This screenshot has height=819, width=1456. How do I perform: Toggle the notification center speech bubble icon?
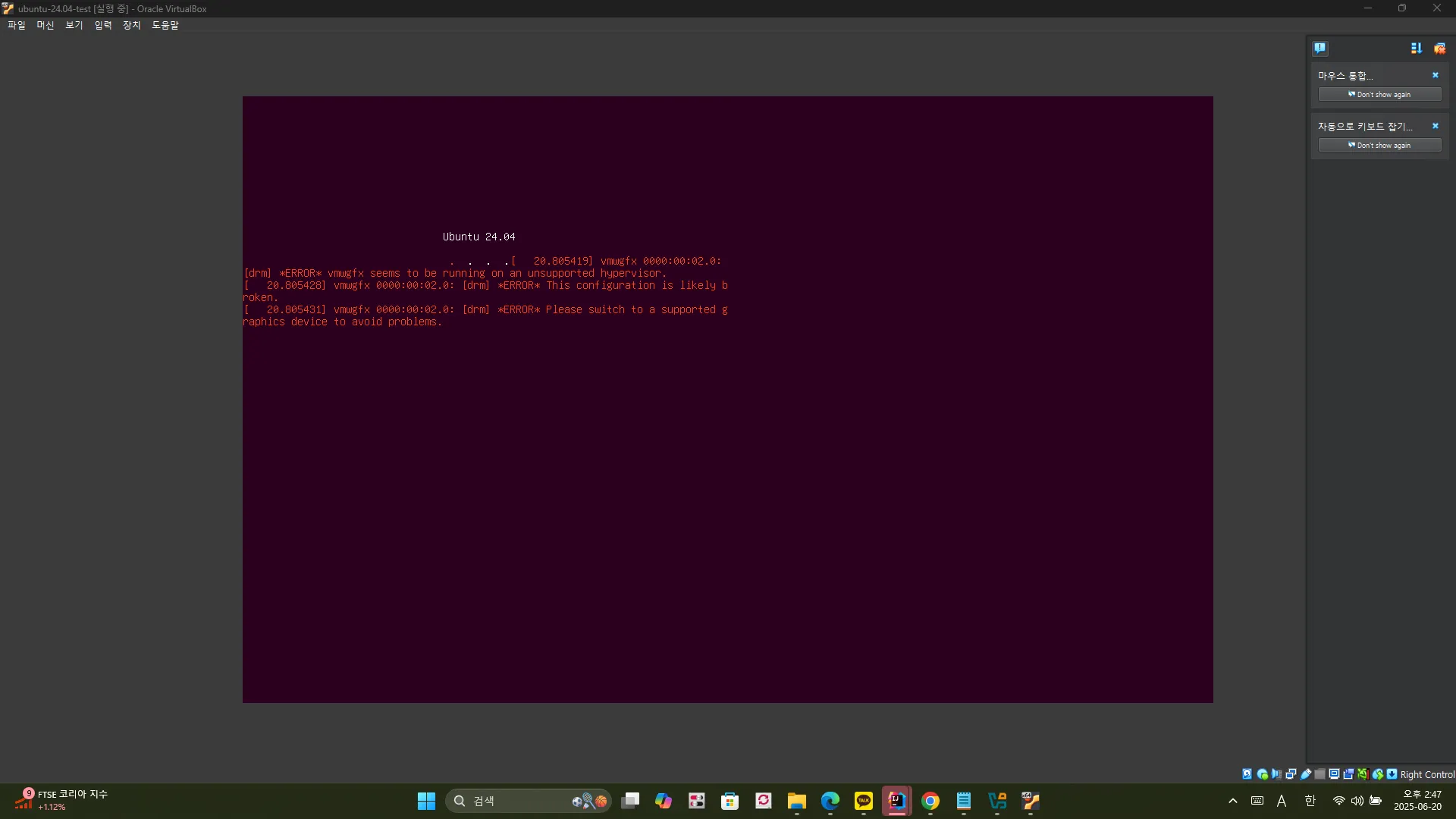click(x=1320, y=49)
